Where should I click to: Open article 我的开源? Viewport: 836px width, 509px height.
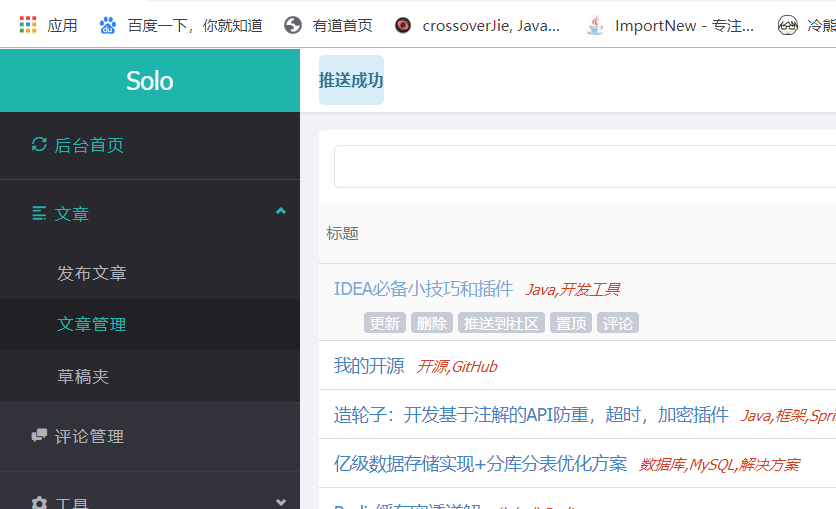pos(369,366)
